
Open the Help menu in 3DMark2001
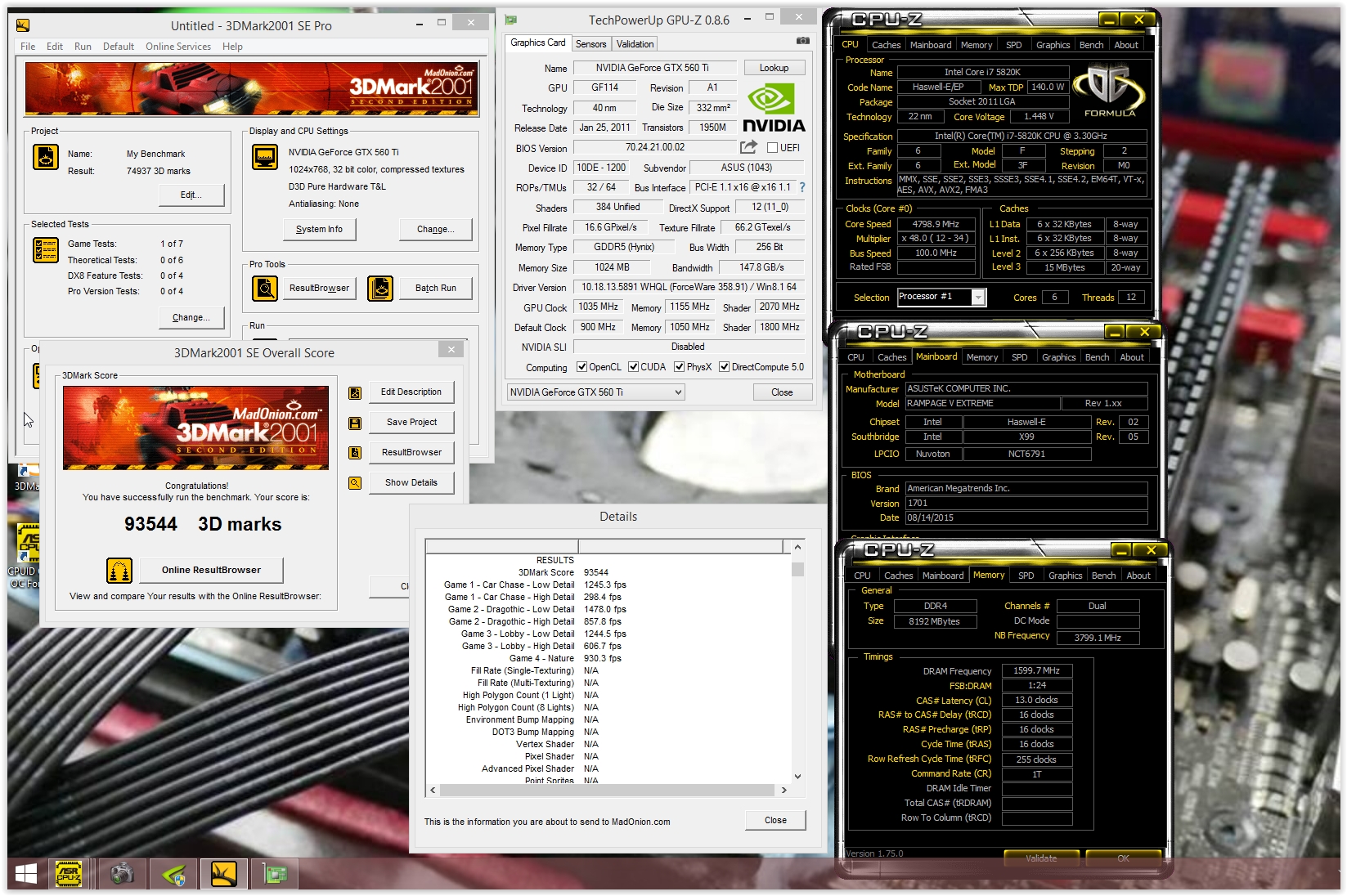232,47
